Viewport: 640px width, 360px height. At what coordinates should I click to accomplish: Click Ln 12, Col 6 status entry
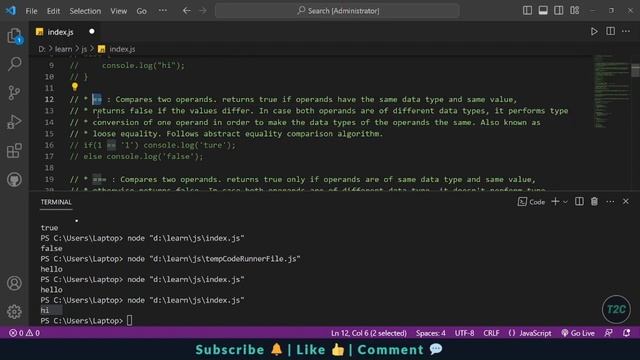coord(369,333)
